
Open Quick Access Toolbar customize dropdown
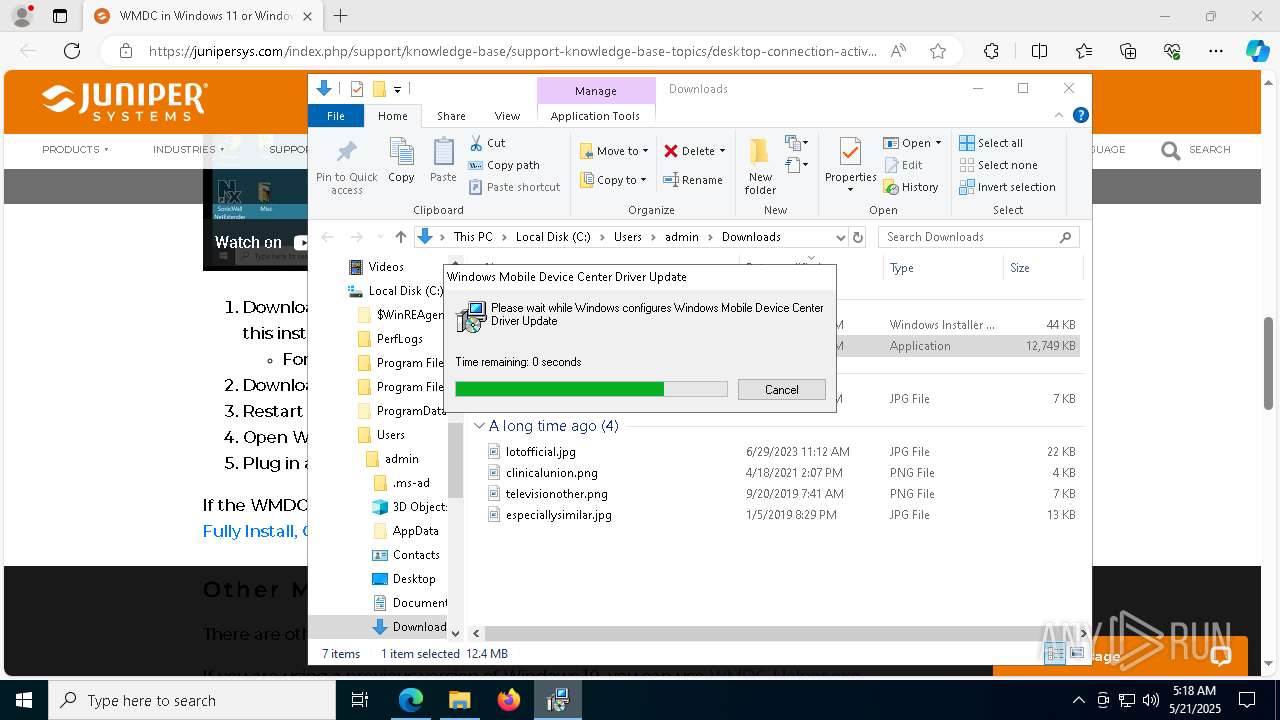397,89
